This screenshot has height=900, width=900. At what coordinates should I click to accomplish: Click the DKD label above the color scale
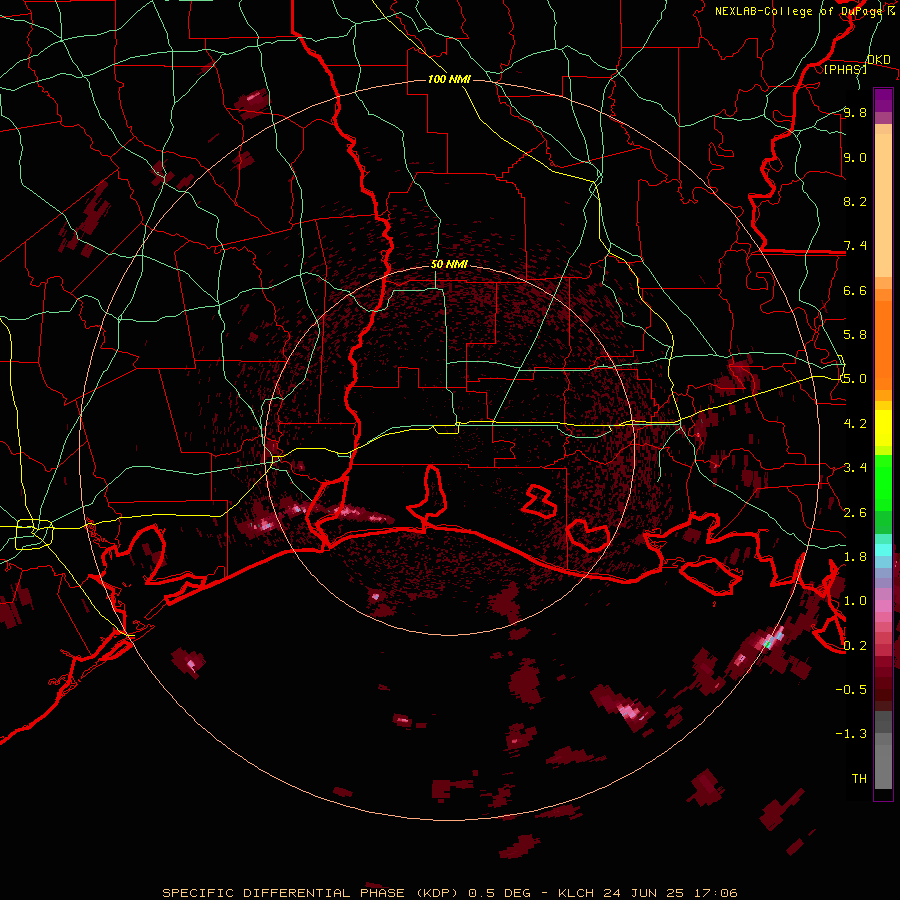pyautogui.click(x=878, y=59)
